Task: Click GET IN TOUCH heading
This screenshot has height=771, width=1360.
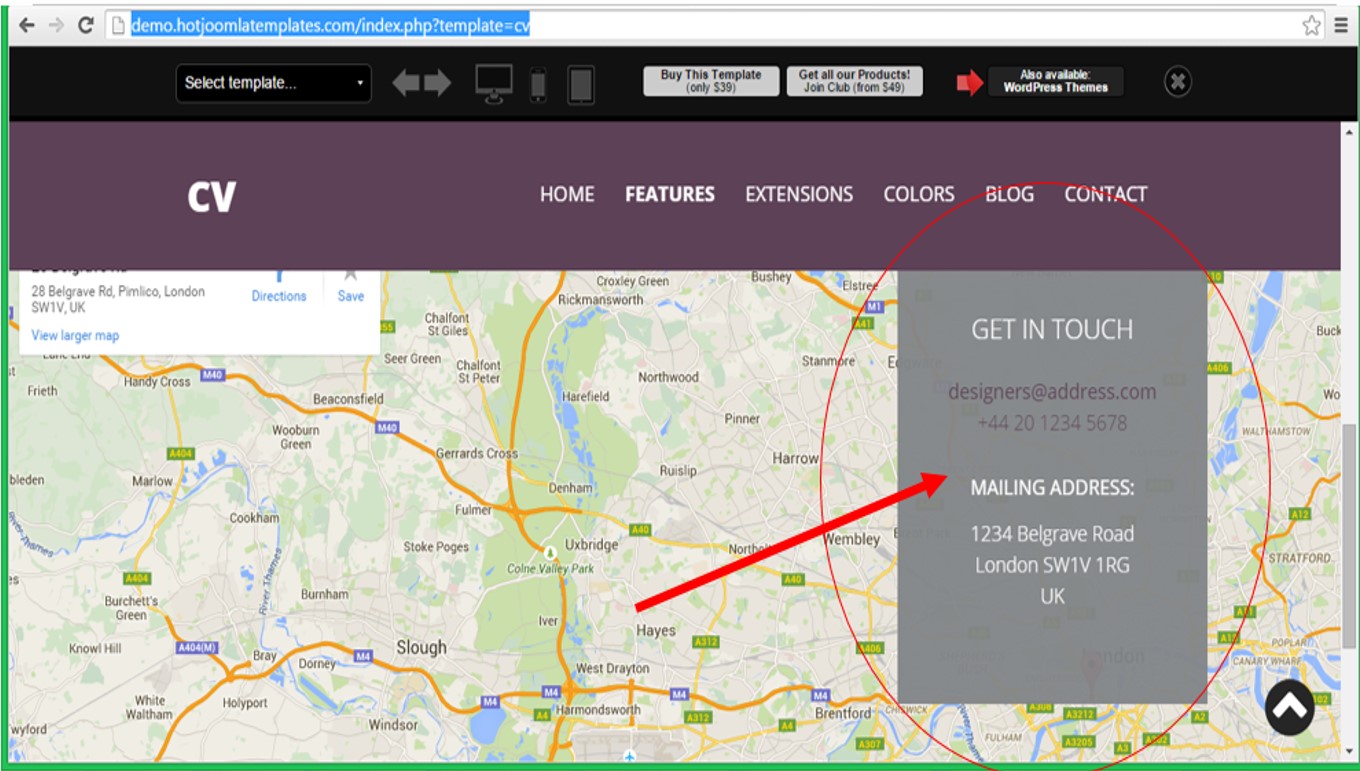Action: (x=1052, y=330)
